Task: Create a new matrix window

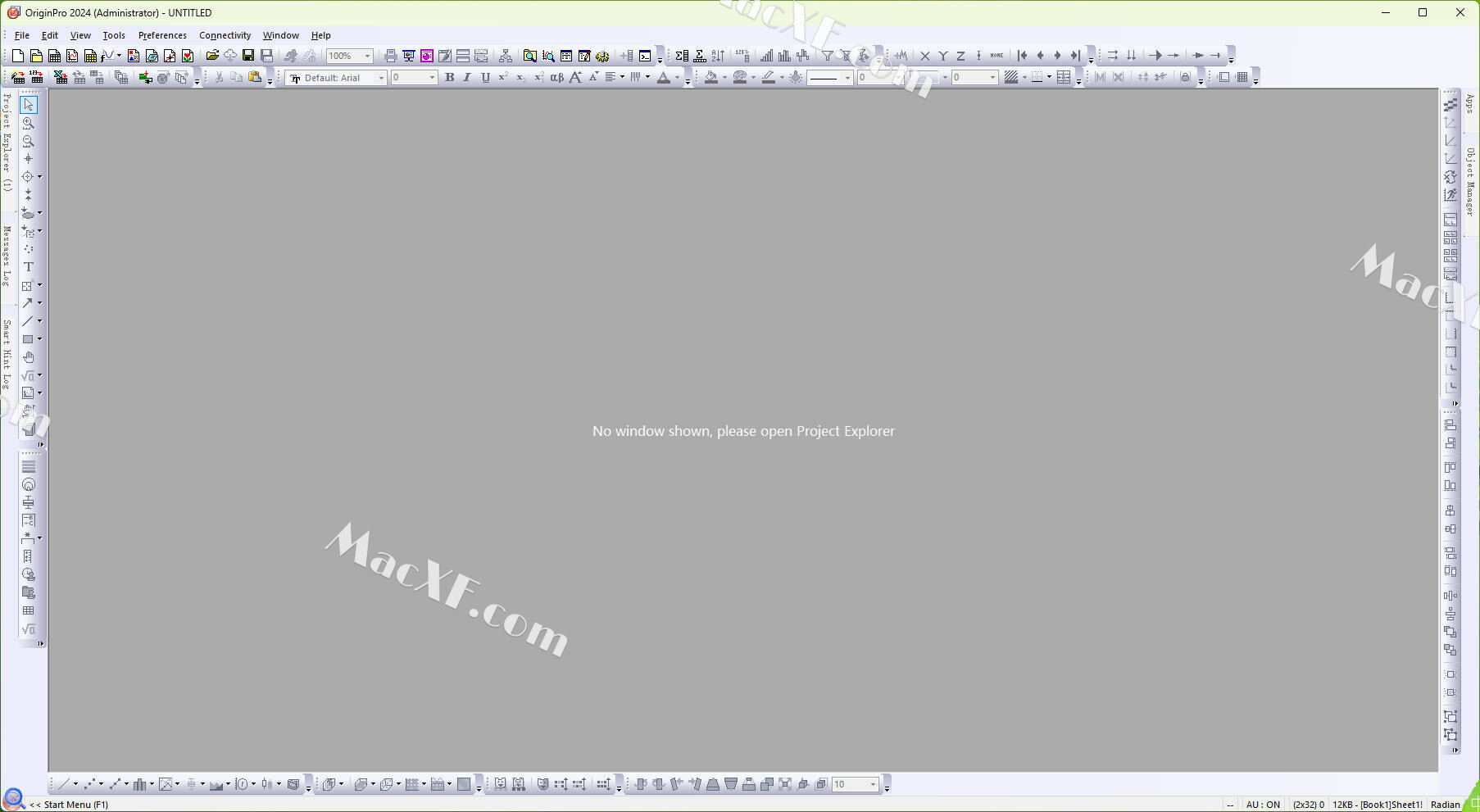Action: 90,56
